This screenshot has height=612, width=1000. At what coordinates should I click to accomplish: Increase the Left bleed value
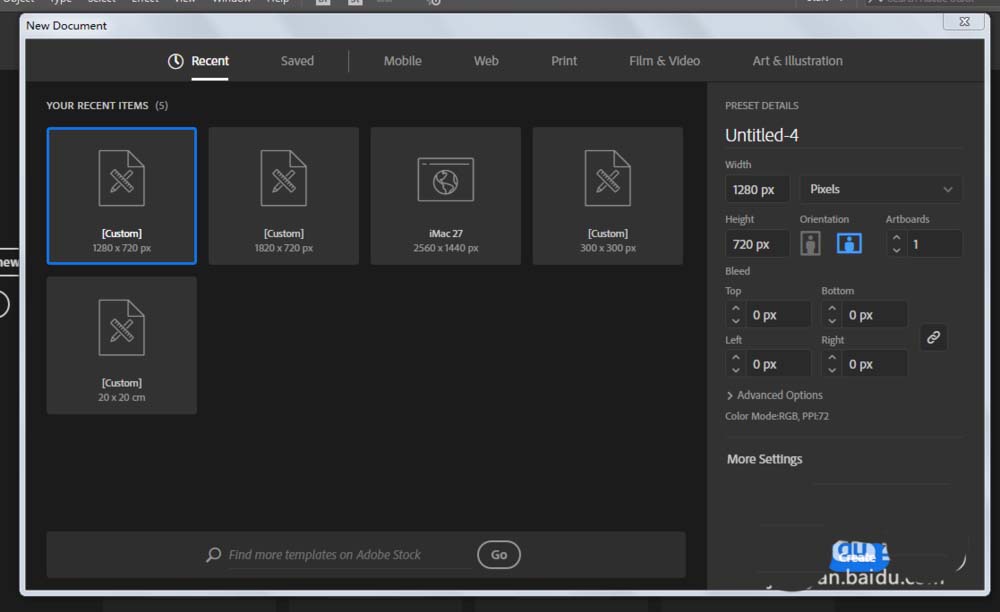tap(735, 357)
